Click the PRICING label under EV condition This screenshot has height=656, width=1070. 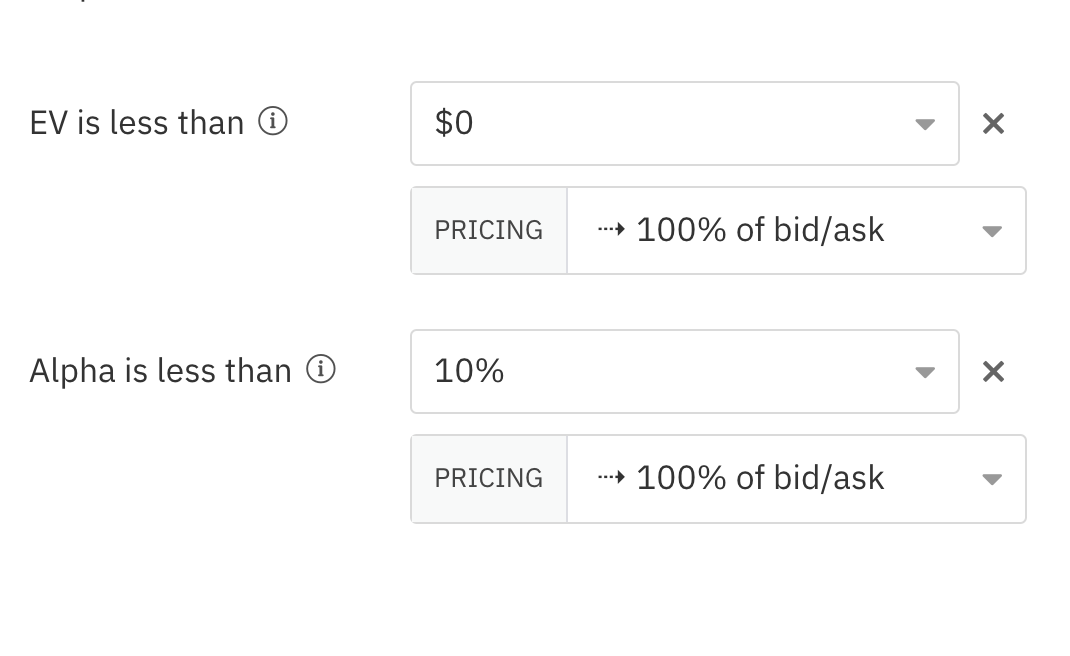click(x=489, y=231)
